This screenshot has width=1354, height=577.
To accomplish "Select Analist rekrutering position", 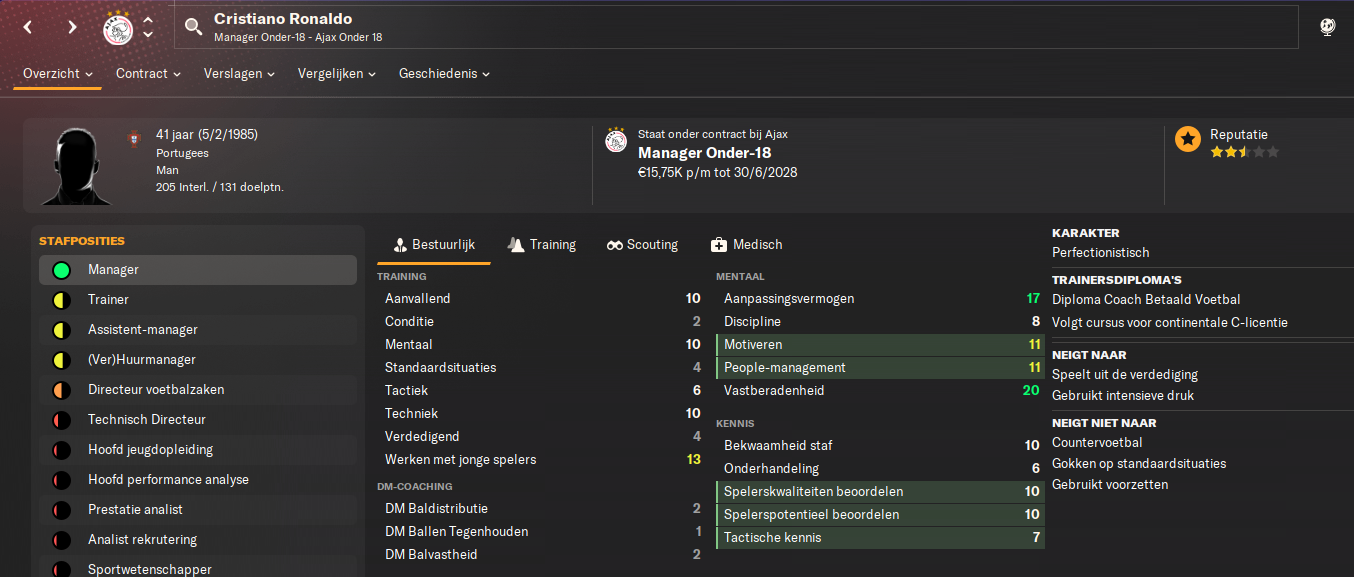I will [x=198, y=540].
